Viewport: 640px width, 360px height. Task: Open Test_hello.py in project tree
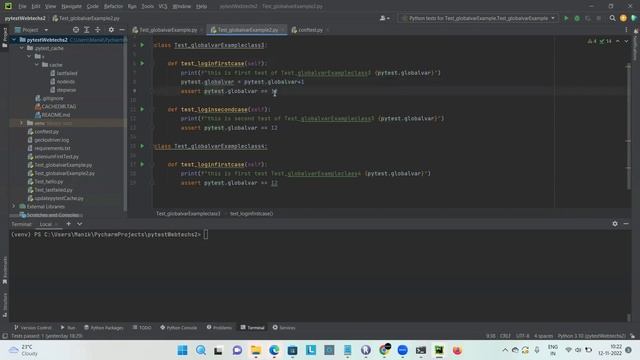[48, 182]
